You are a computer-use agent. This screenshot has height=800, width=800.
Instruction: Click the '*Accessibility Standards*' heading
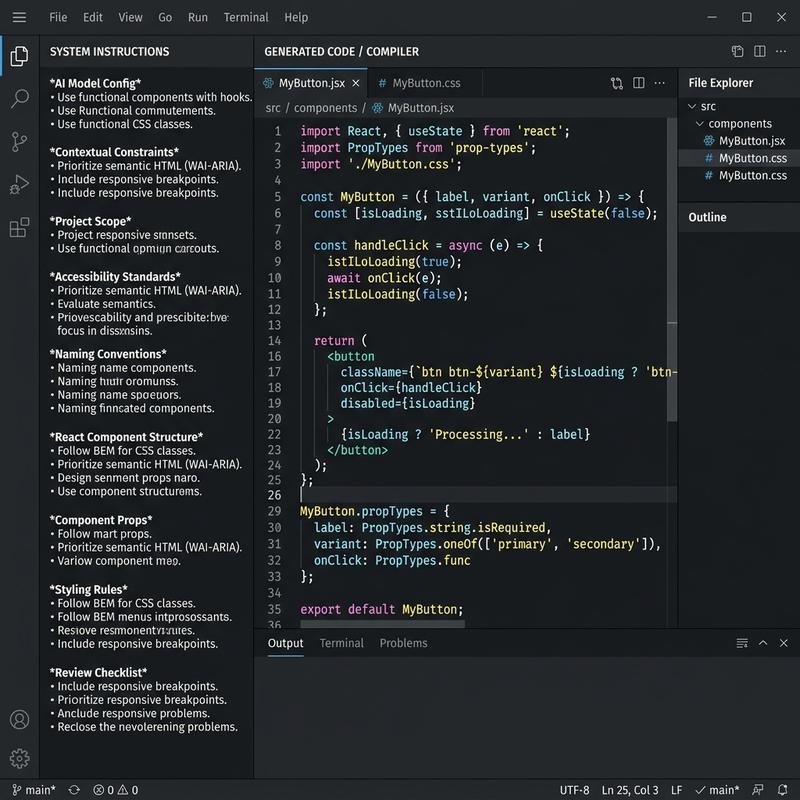point(115,277)
